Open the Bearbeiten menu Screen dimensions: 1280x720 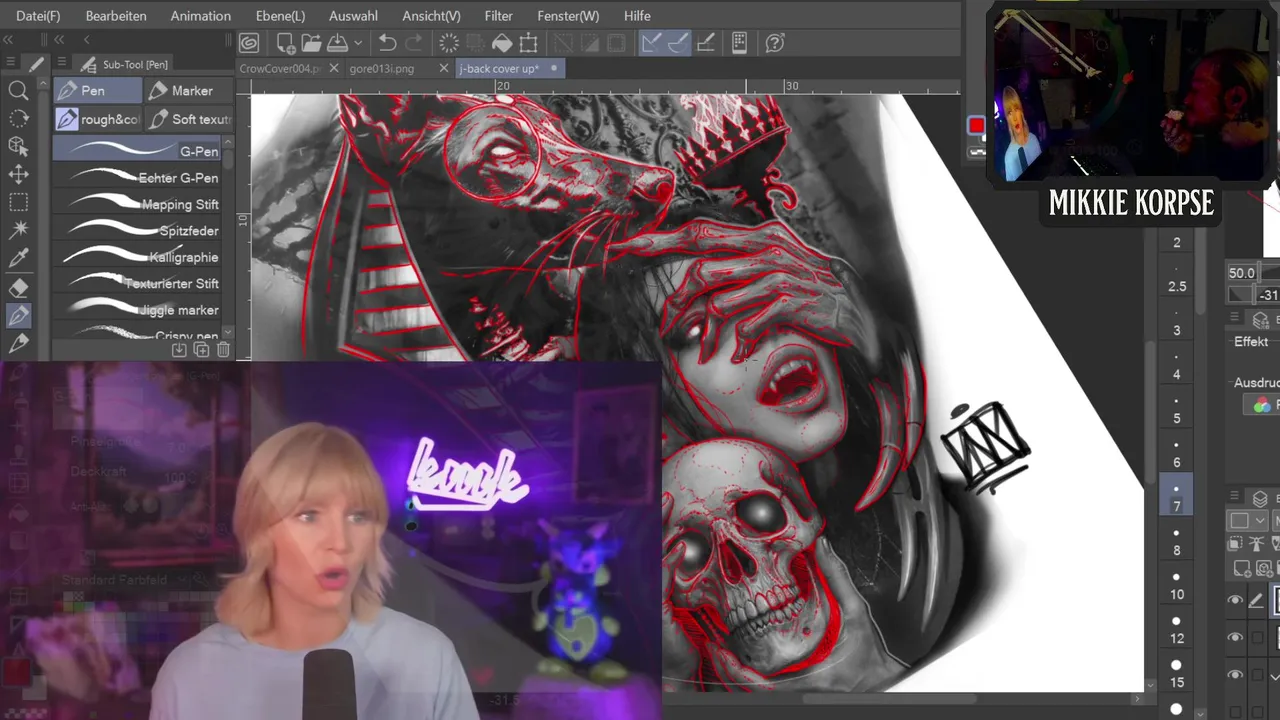coord(116,16)
